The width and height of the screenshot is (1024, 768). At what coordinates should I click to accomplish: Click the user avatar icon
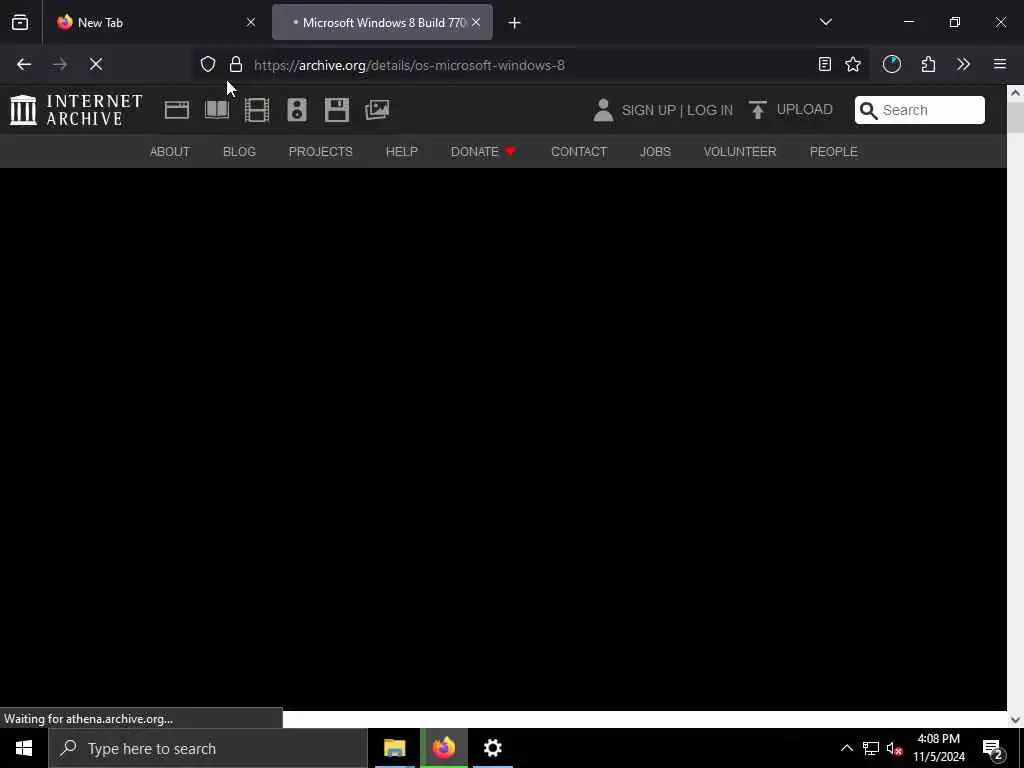(603, 110)
